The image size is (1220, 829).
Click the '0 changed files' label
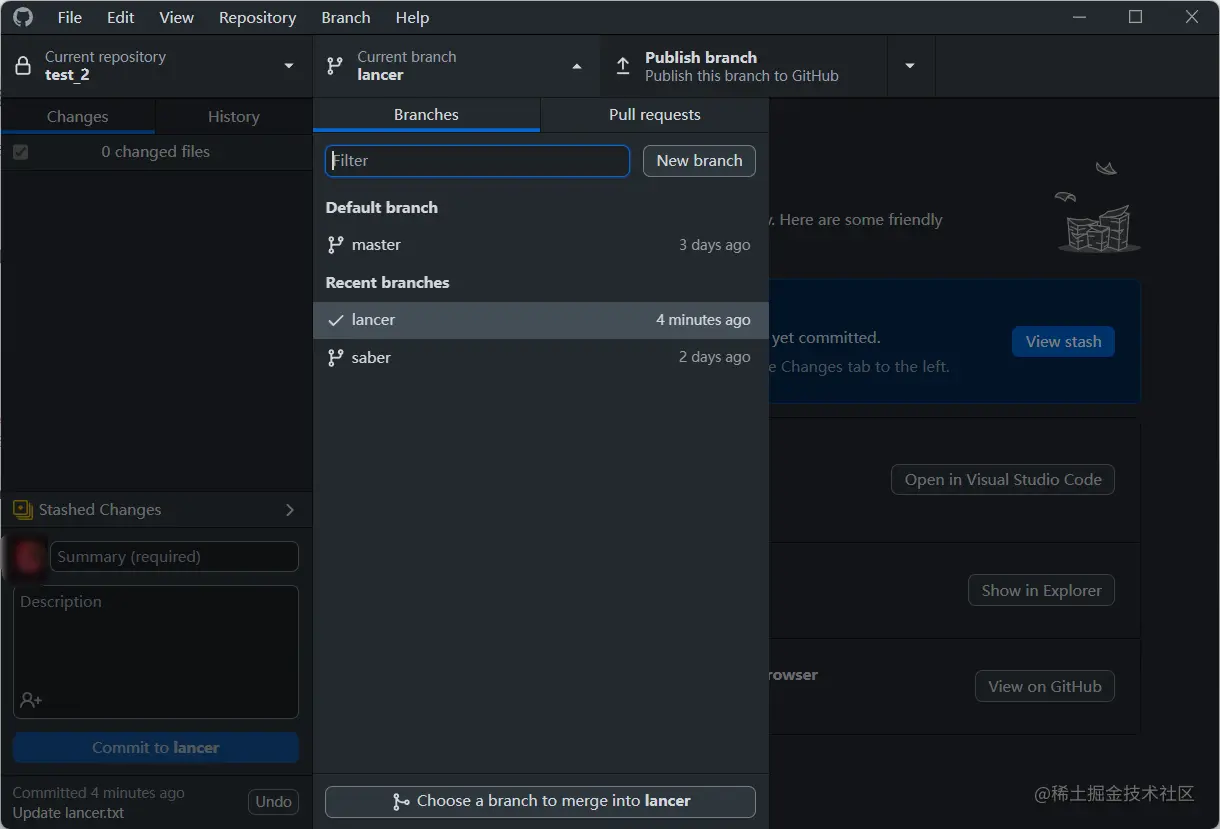pos(156,152)
